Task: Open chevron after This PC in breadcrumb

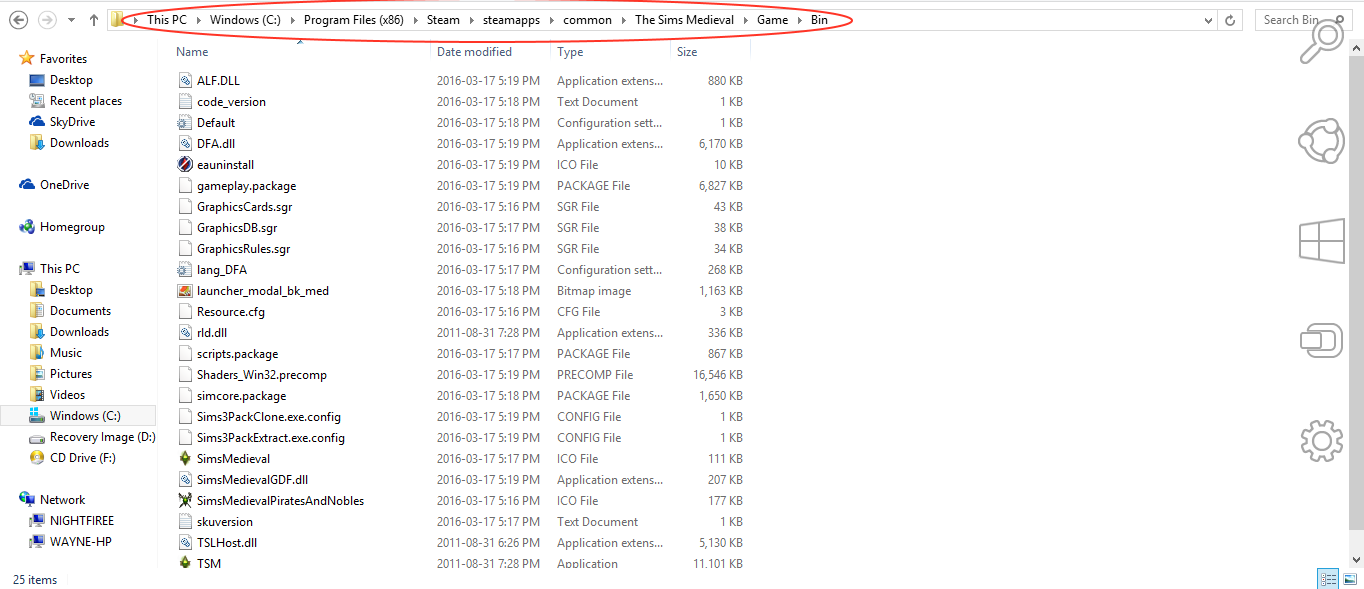Action: tap(197, 20)
